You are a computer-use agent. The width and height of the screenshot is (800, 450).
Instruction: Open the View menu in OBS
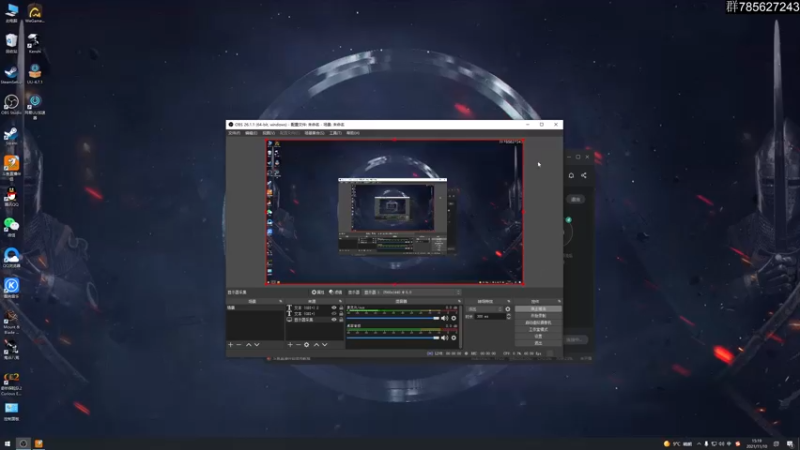click(268, 133)
